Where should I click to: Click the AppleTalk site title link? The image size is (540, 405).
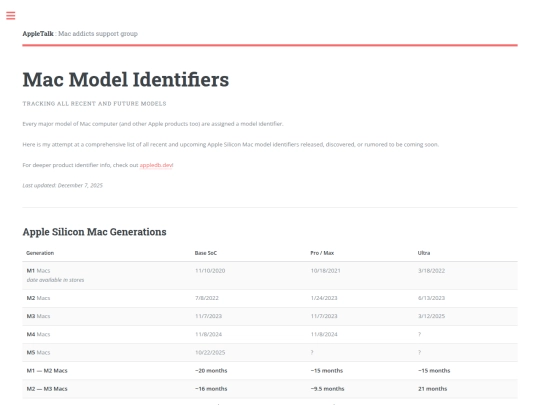coord(38,34)
